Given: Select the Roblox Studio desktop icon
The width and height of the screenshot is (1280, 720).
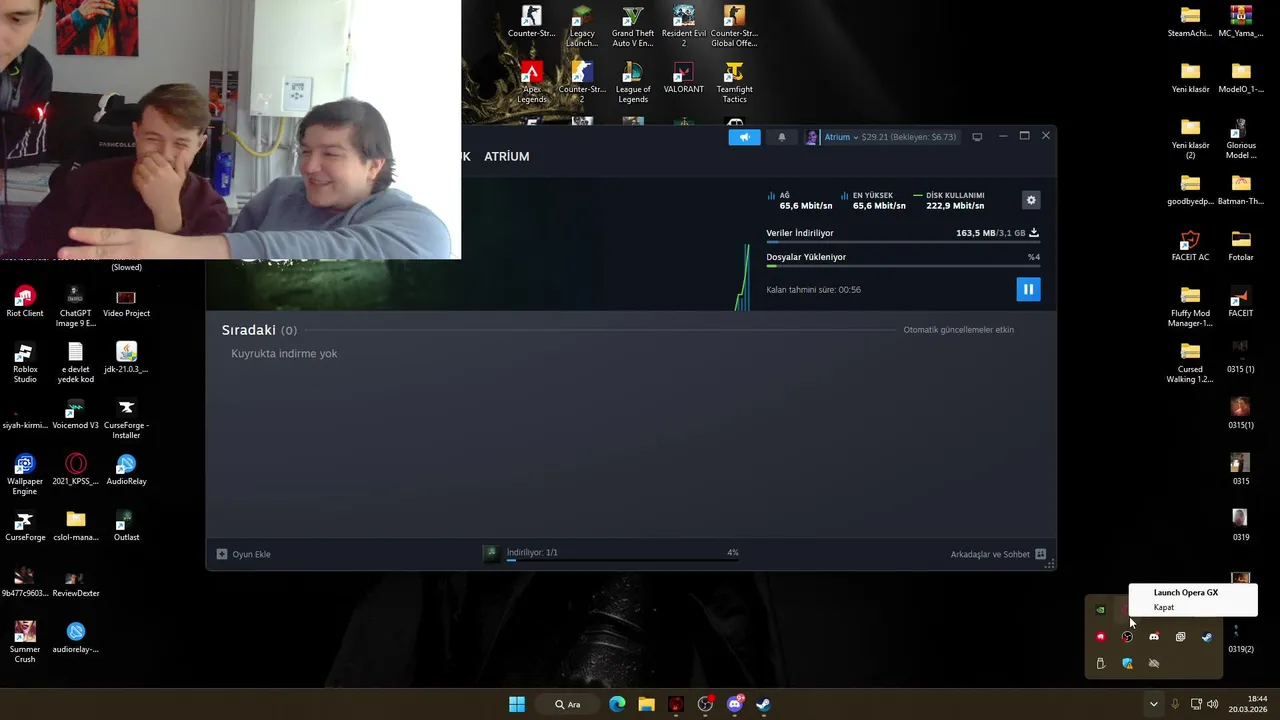Looking at the screenshot, I should (x=25, y=364).
